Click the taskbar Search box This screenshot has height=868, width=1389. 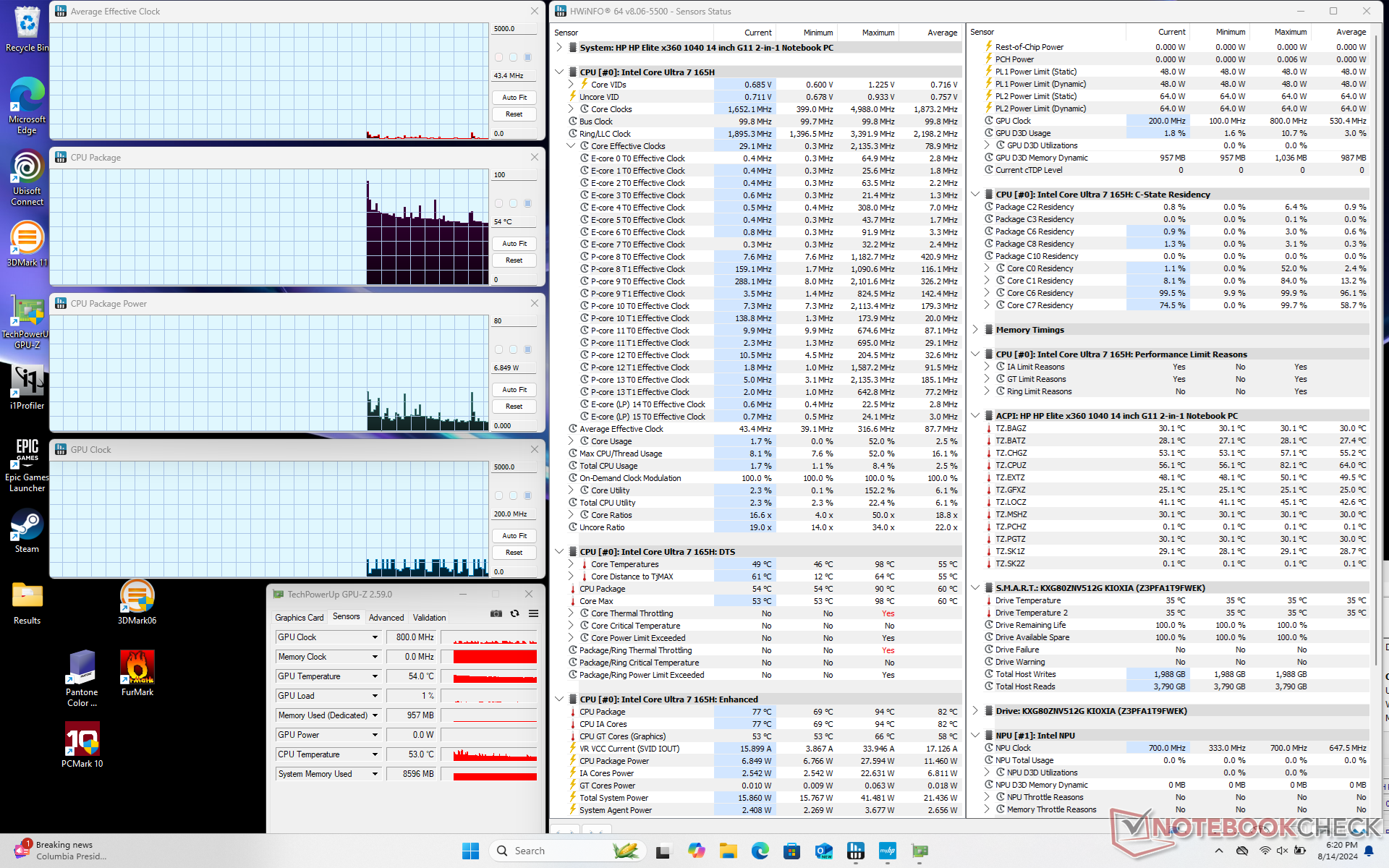(x=566, y=851)
